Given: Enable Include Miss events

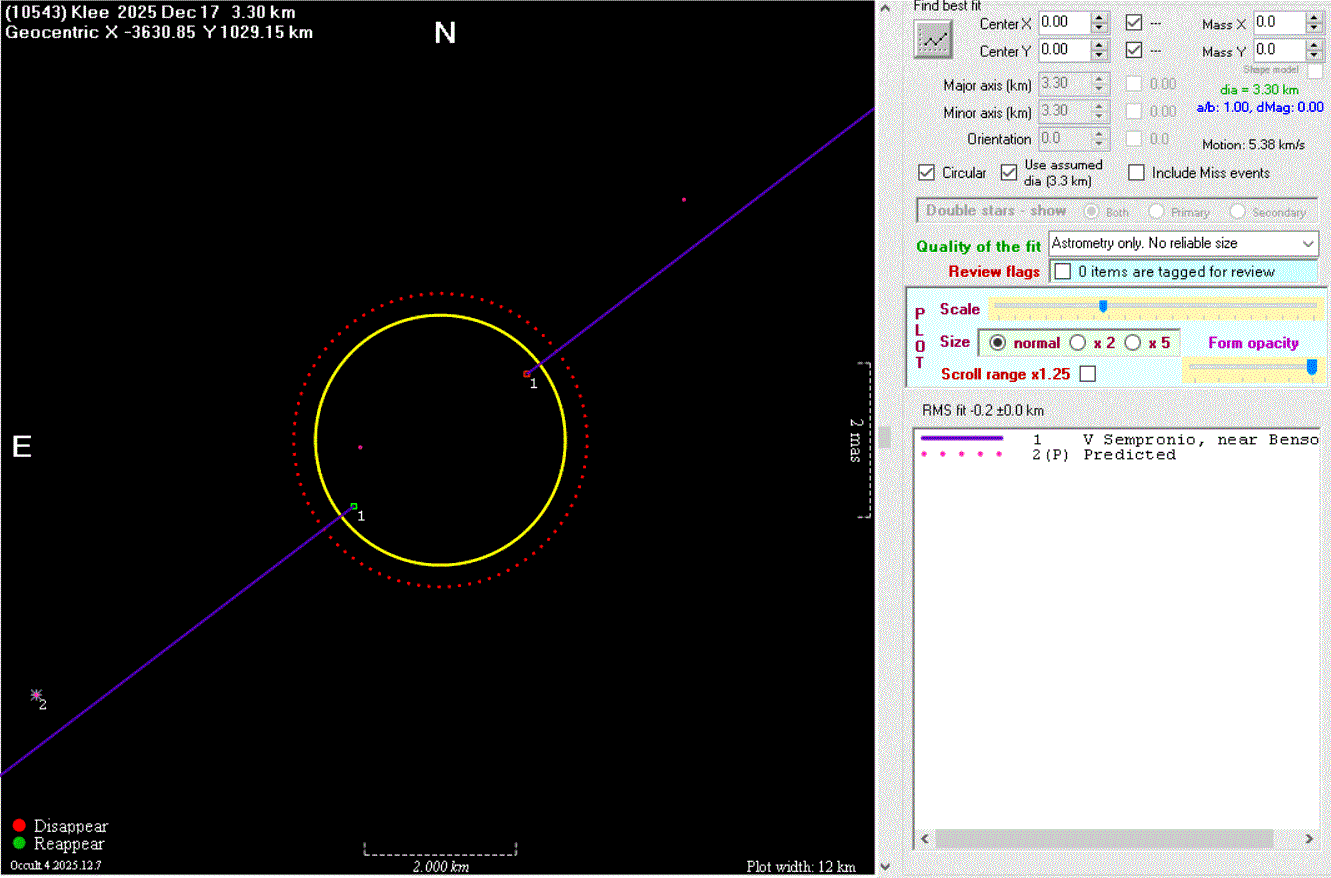Looking at the screenshot, I should click(1136, 173).
